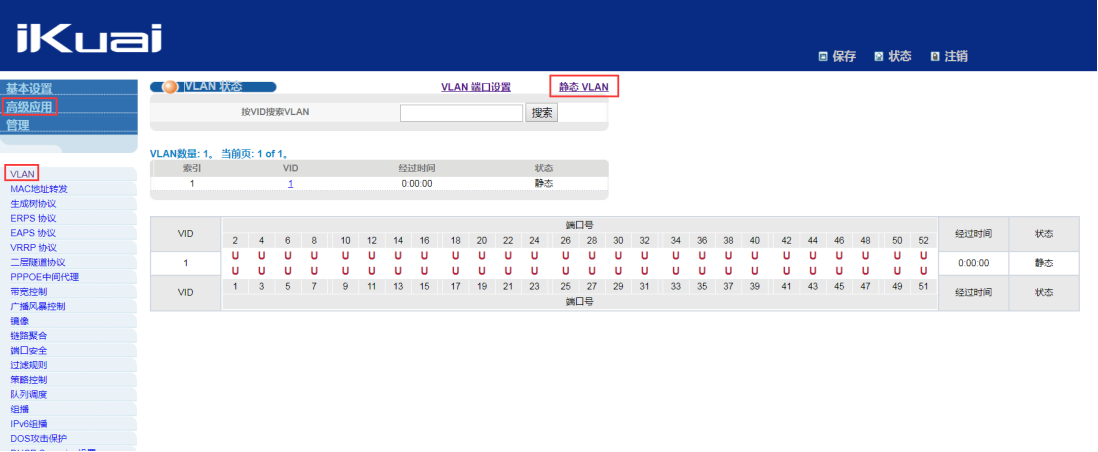Select 策略控制 in the sidebar
The height and width of the screenshot is (452, 1098).
(x=29, y=380)
